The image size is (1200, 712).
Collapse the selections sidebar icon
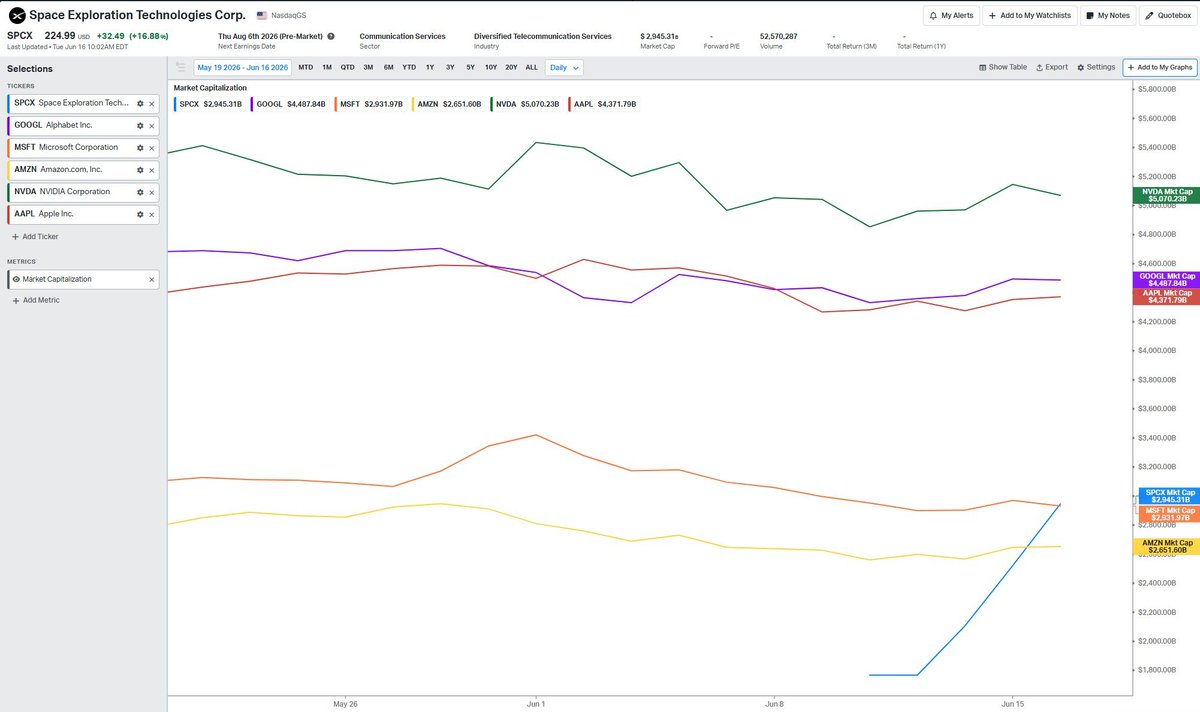point(180,67)
